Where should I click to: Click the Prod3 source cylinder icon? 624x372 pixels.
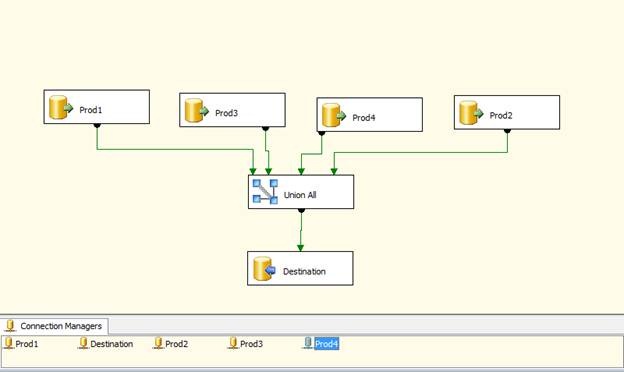coord(197,111)
